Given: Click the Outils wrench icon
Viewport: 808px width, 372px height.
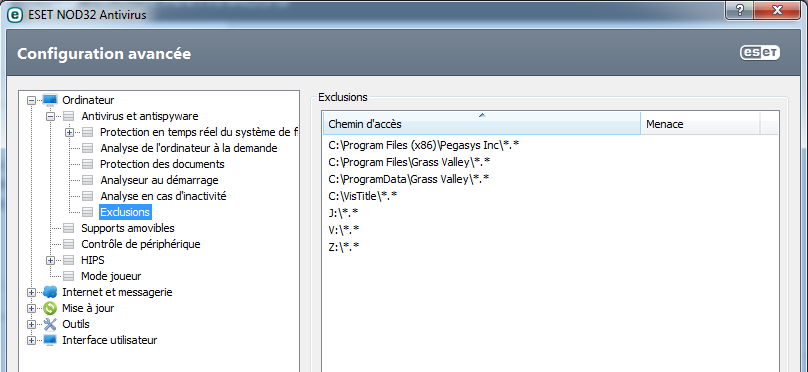Looking at the screenshot, I should 50,324.
